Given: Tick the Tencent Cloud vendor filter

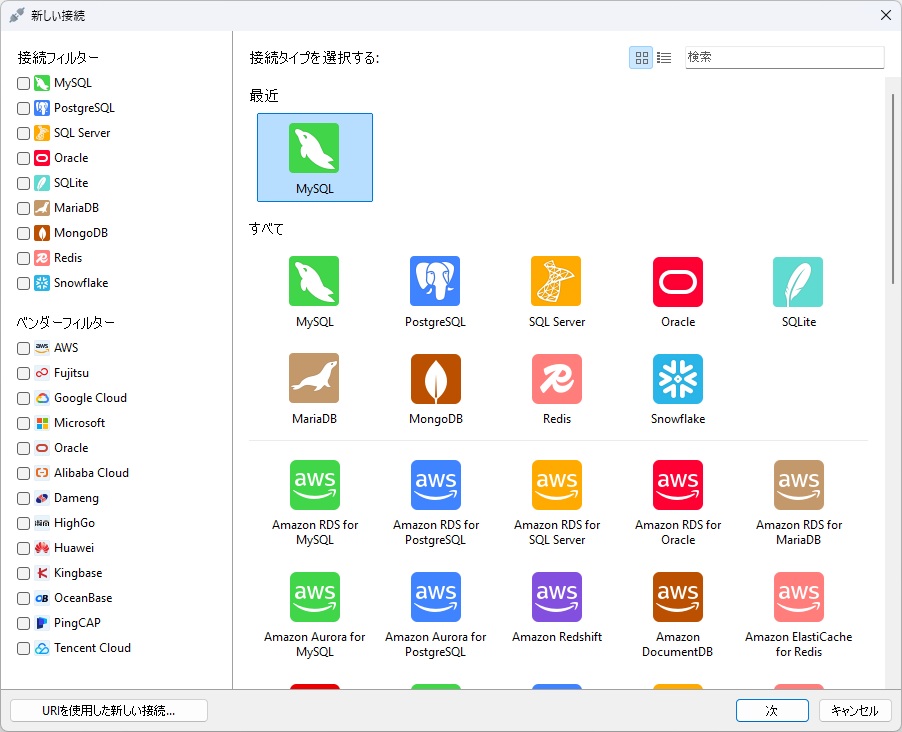Looking at the screenshot, I should pos(24,649).
